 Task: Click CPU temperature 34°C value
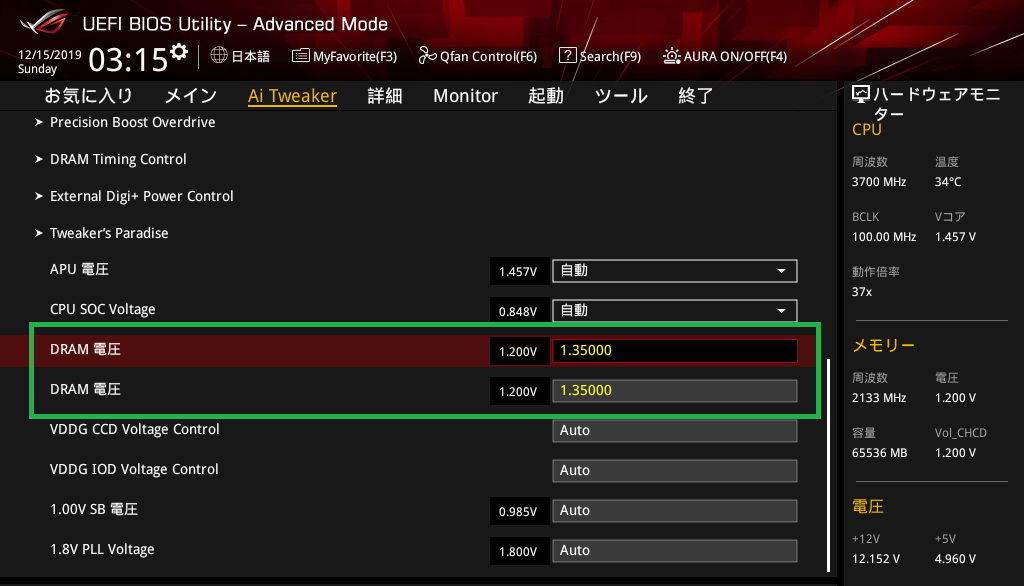pyautogui.click(x=948, y=182)
